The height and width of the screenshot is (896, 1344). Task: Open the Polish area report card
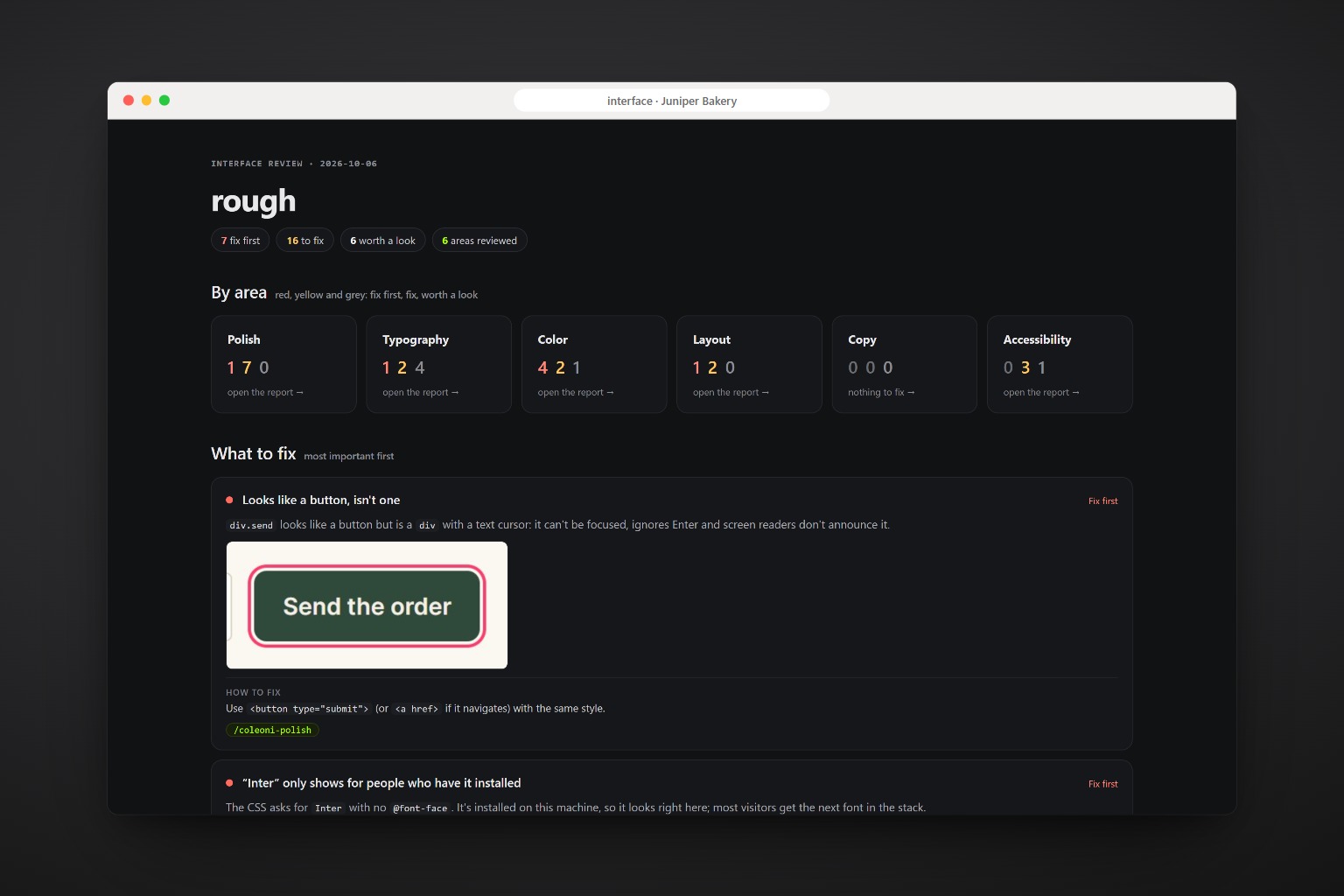pos(283,364)
